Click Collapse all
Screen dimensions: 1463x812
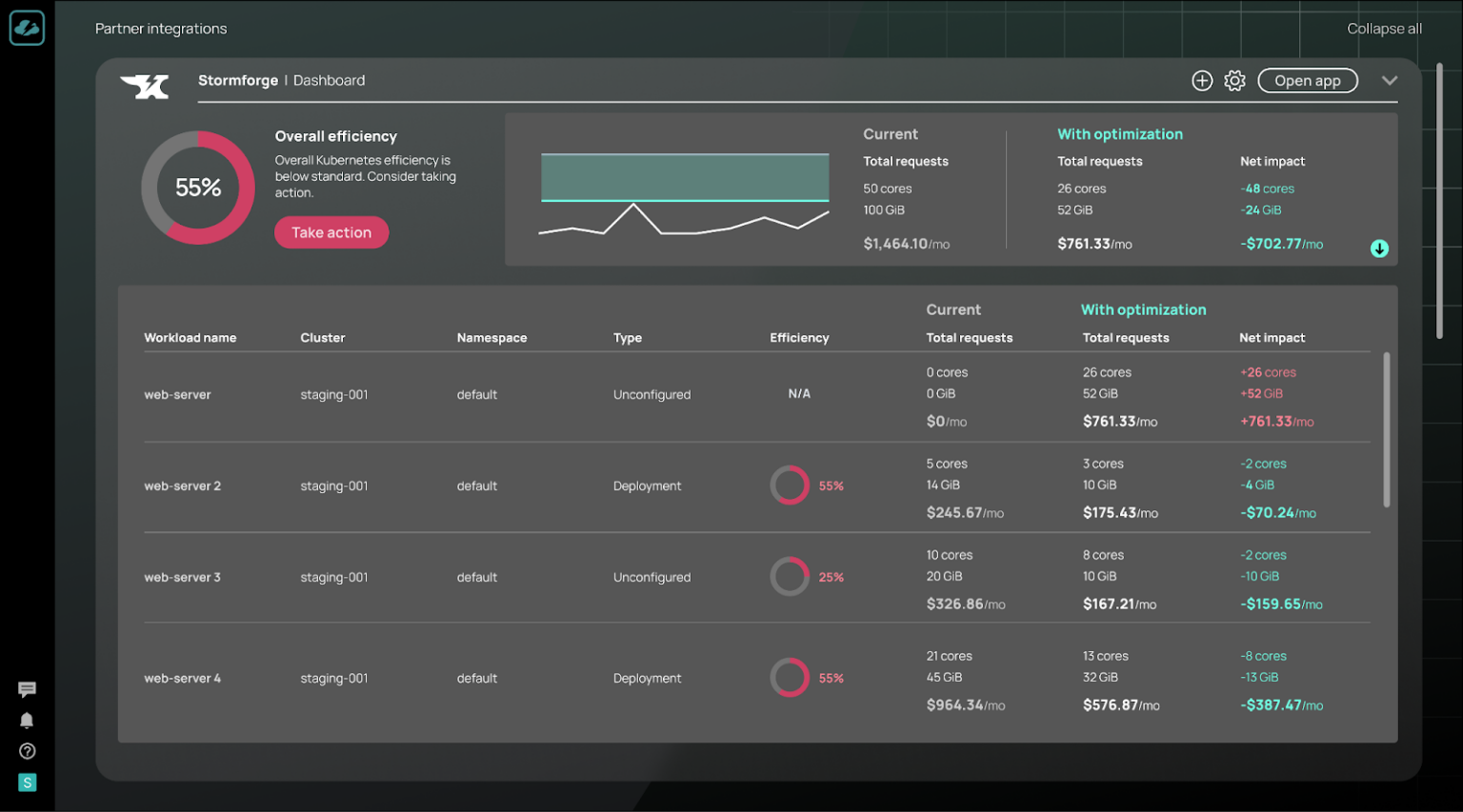click(x=1384, y=29)
